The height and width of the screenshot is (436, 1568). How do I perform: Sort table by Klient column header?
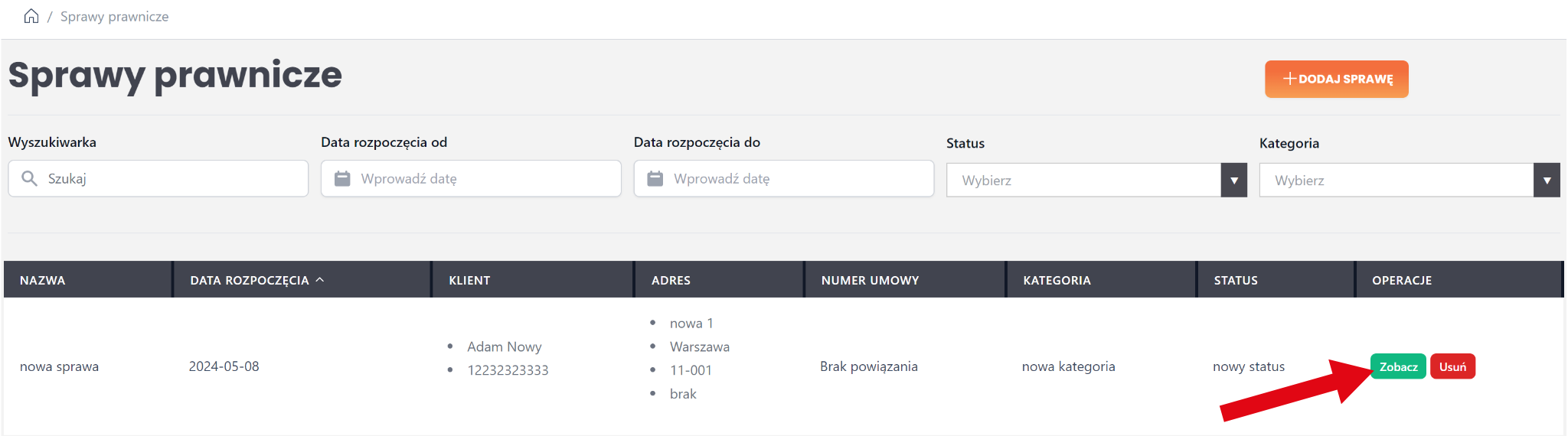click(469, 280)
